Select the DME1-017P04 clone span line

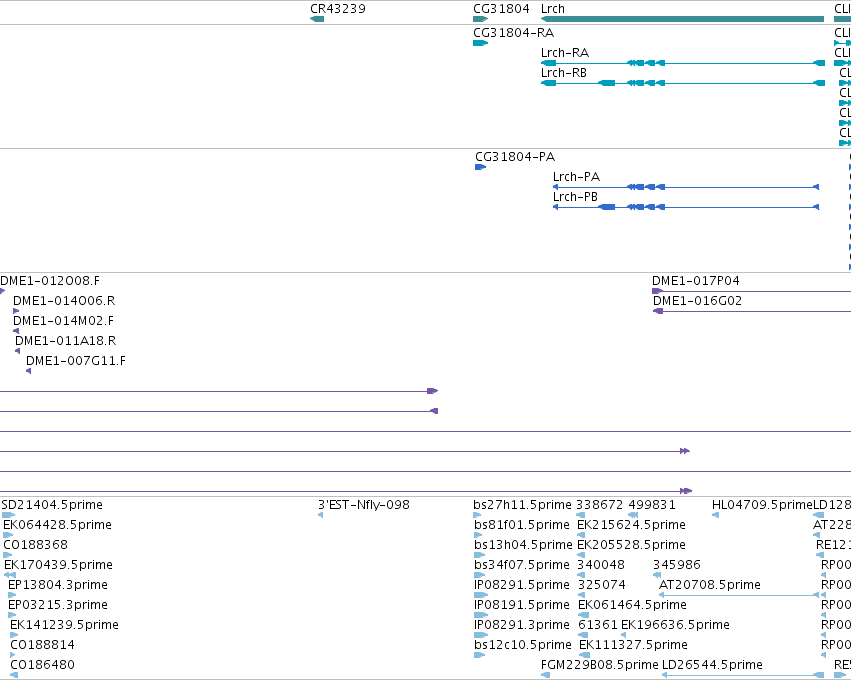pos(751,291)
